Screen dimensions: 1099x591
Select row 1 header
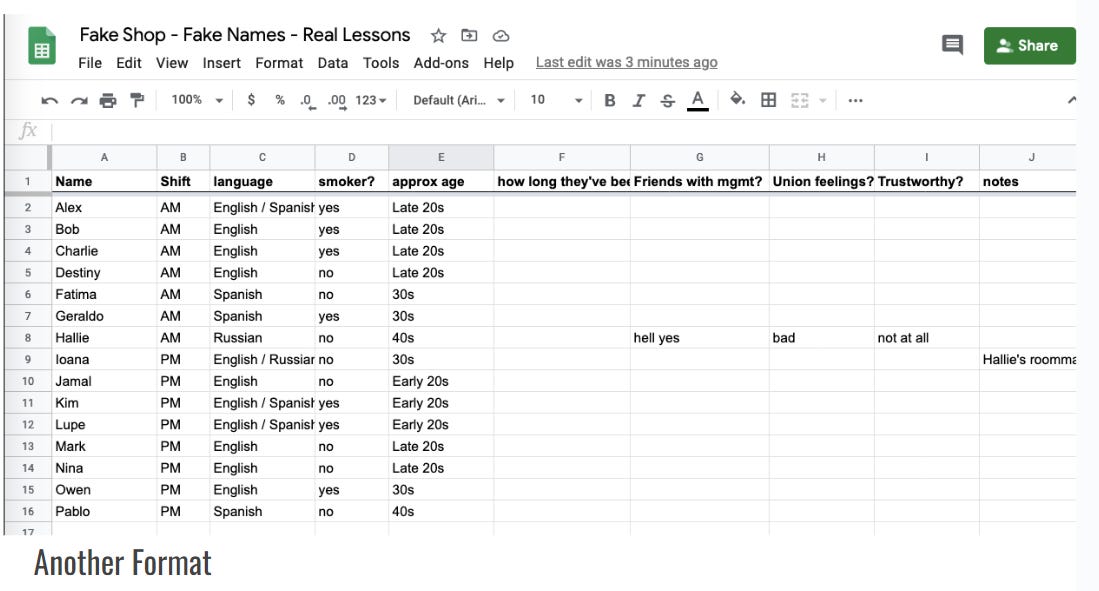(27, 182)
